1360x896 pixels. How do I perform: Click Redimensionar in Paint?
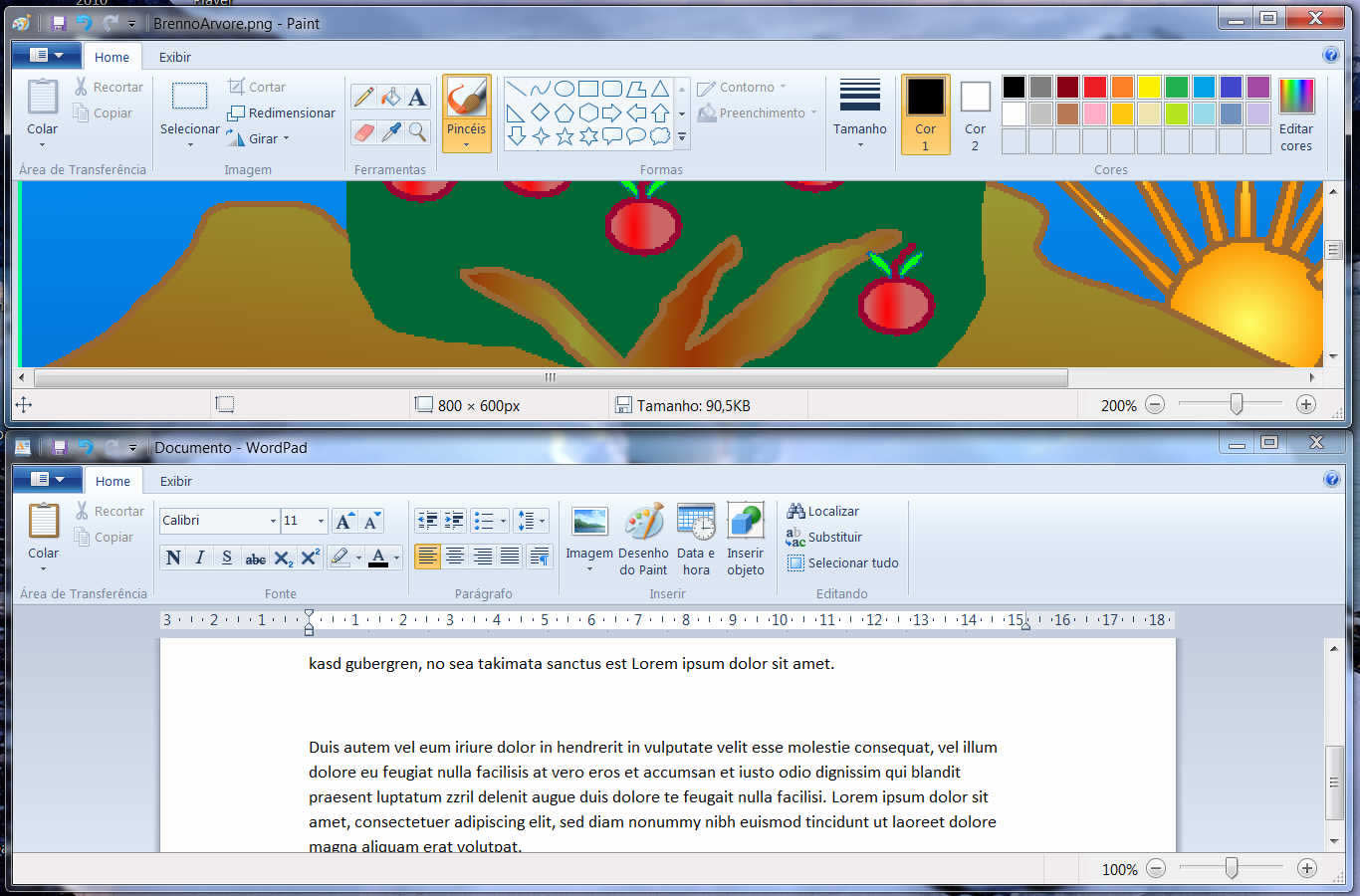pos(281,112)
